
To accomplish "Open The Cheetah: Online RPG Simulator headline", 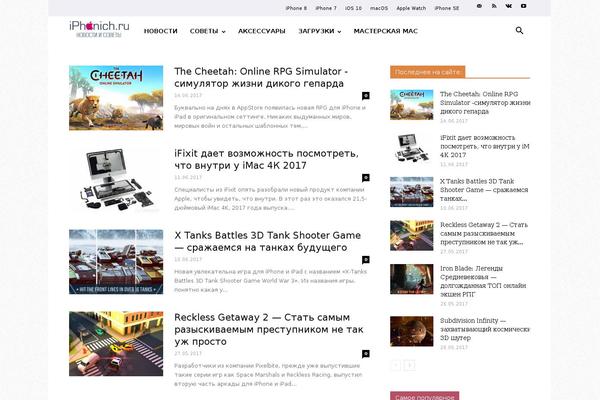I will pos(261,77).
